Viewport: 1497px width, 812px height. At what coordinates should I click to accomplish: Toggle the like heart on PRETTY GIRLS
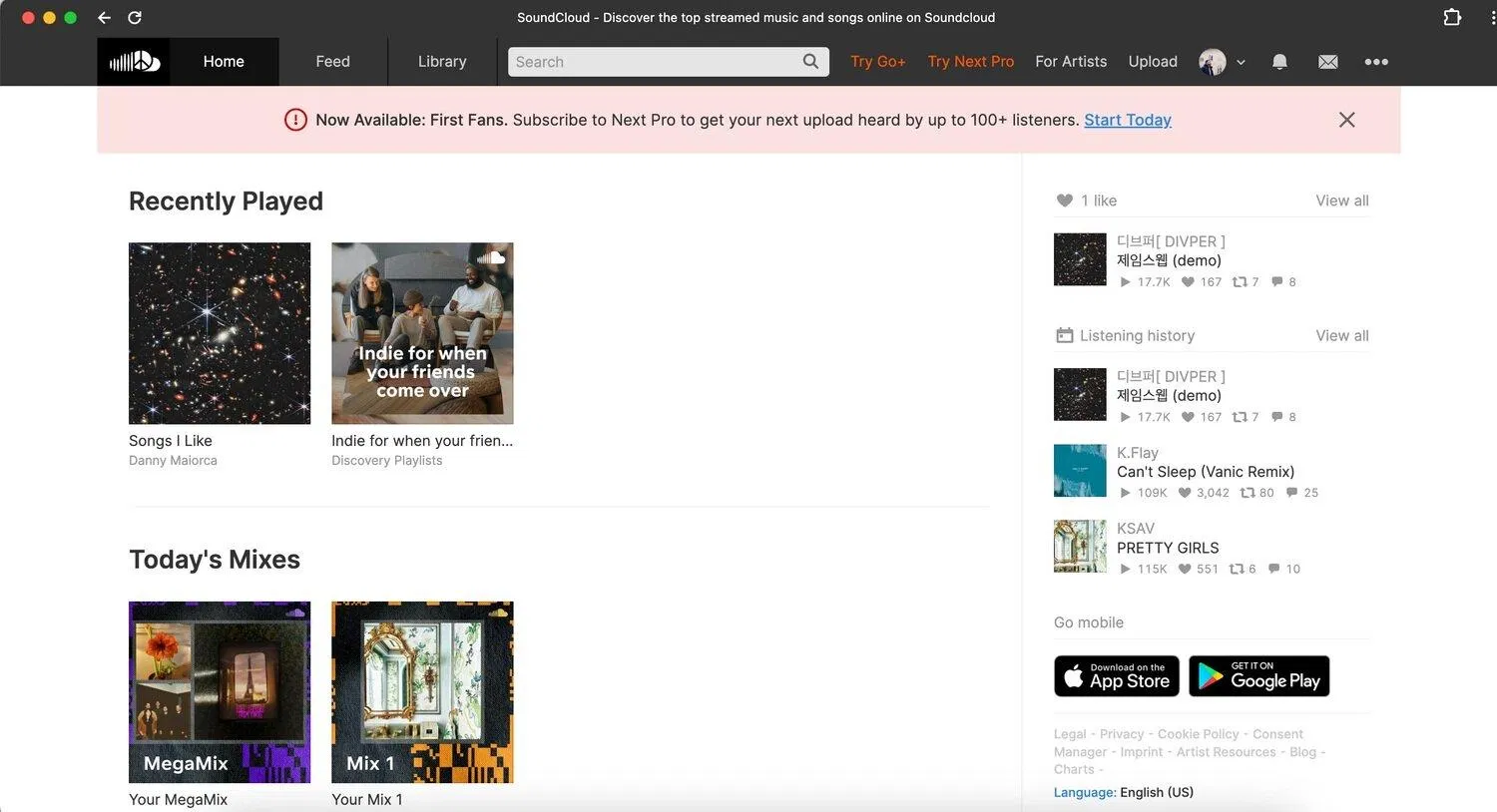[x=1184, y=569]
